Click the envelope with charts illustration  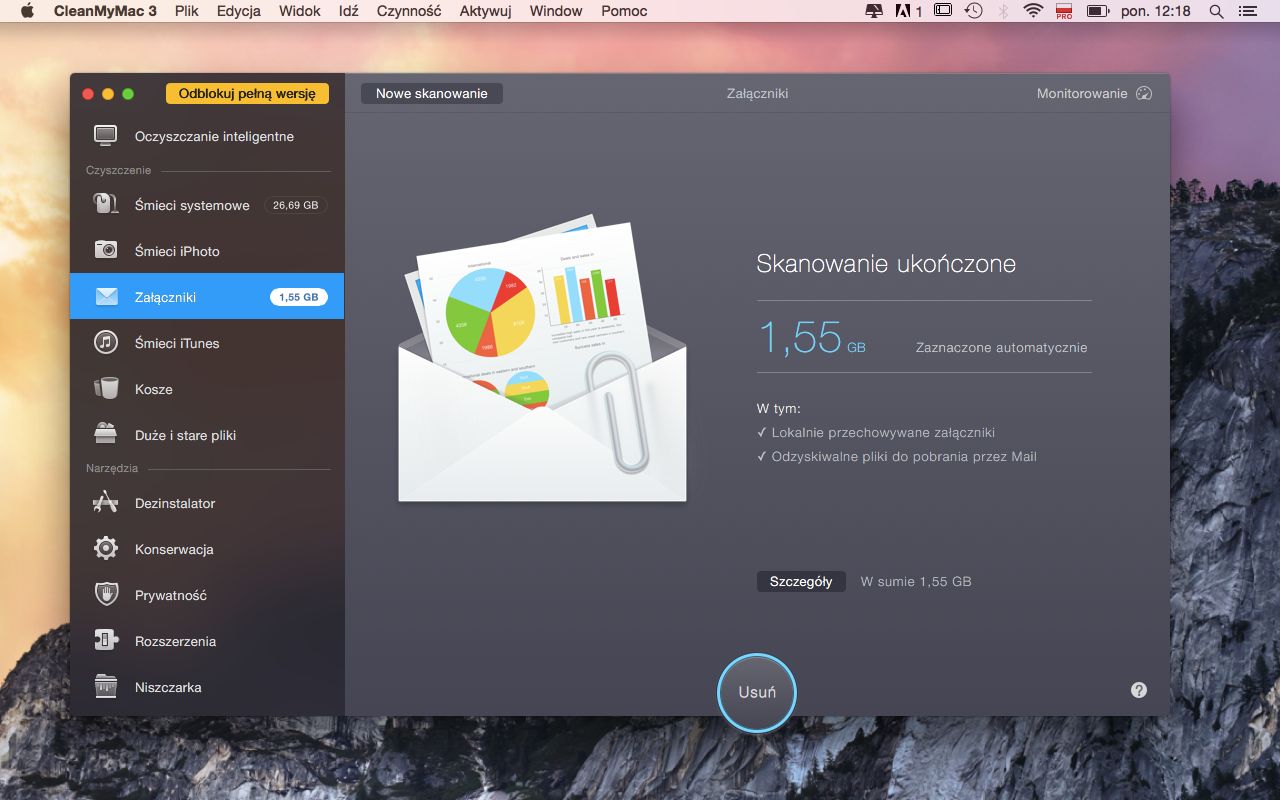tap(543, 358)
